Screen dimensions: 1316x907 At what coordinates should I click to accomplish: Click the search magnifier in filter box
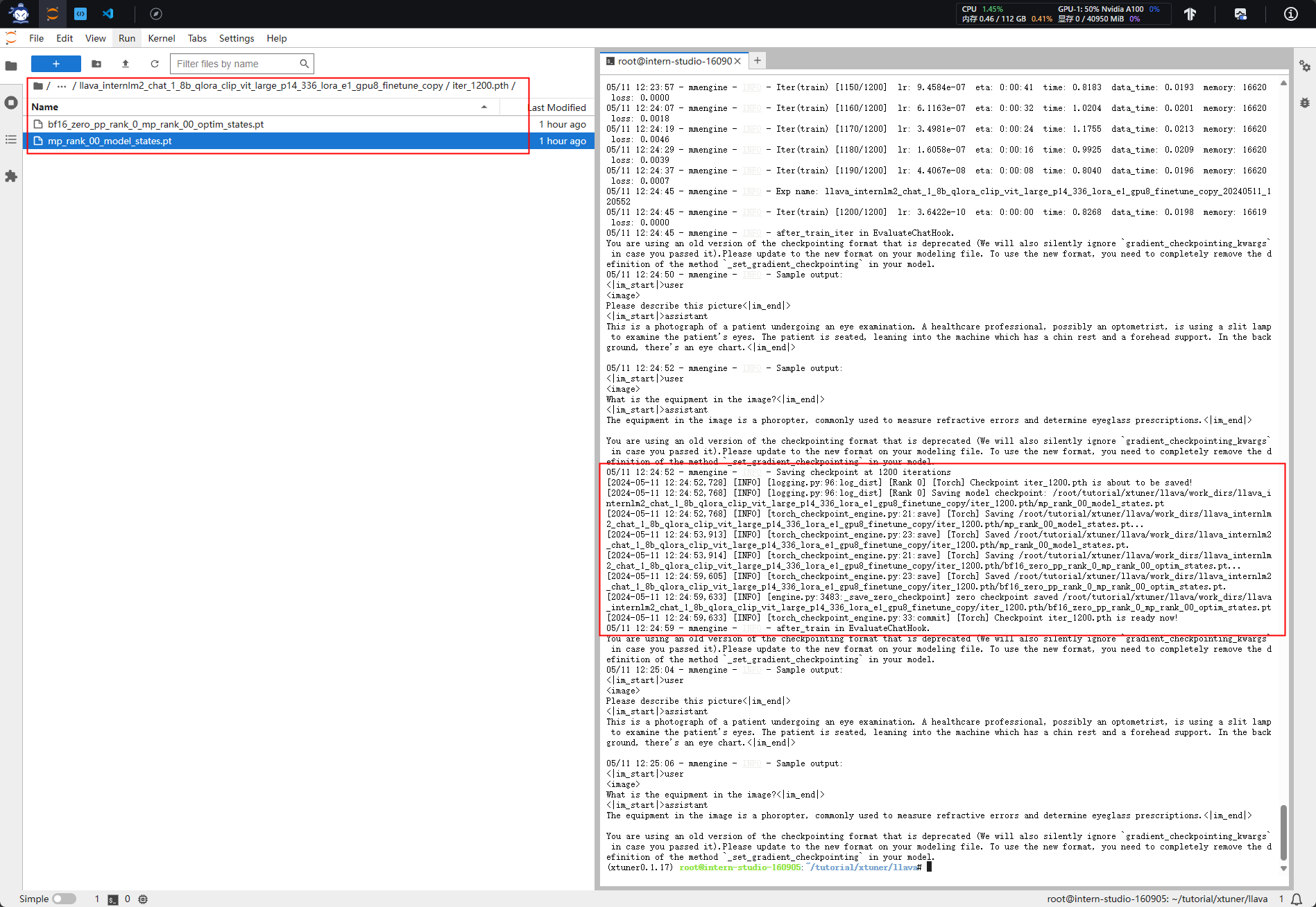[x=304, y=64]
